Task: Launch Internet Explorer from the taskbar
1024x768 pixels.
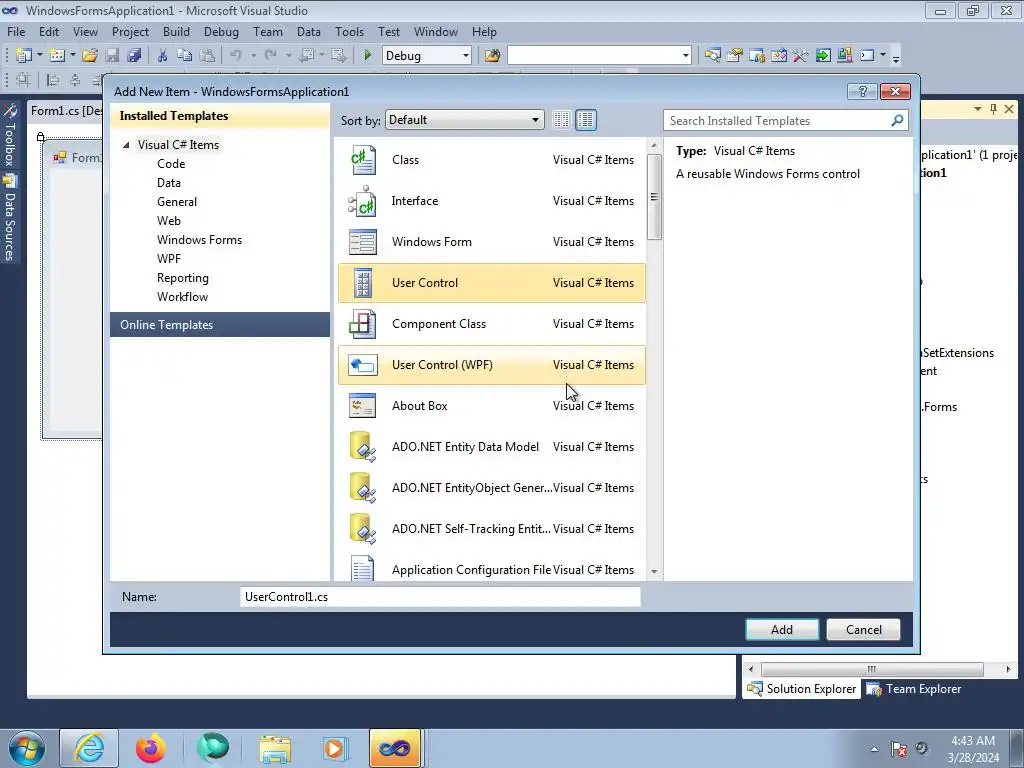Action: point(89,748)
